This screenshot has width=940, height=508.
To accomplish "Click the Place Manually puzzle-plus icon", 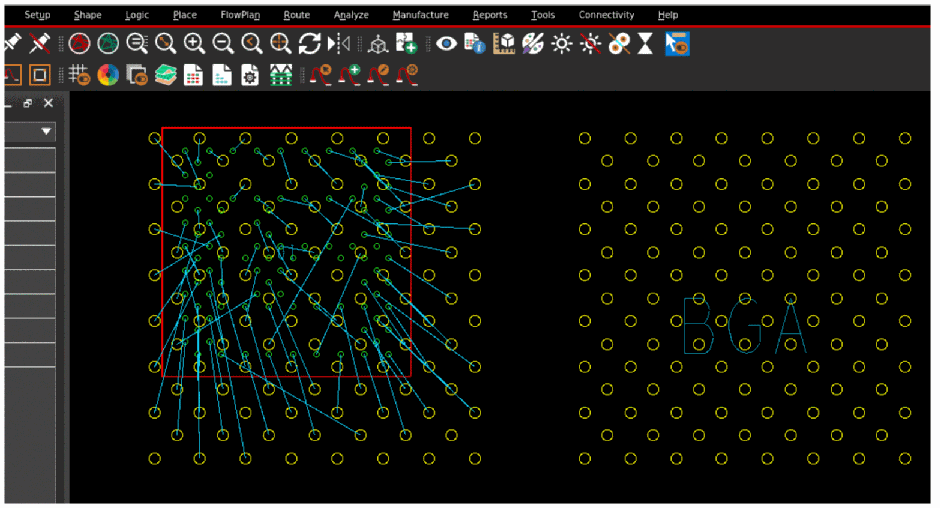I will click(406, 43).
